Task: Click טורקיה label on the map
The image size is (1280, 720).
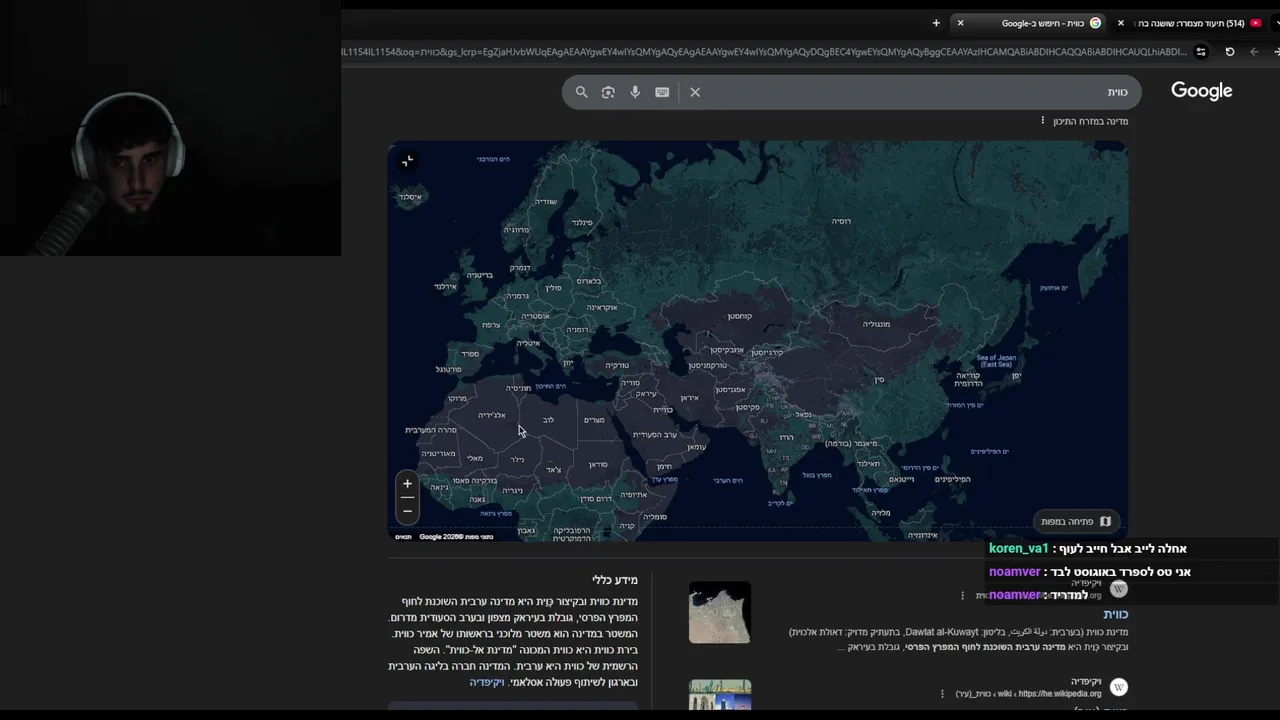Action: pyautogui.click(x=618, y=366)
